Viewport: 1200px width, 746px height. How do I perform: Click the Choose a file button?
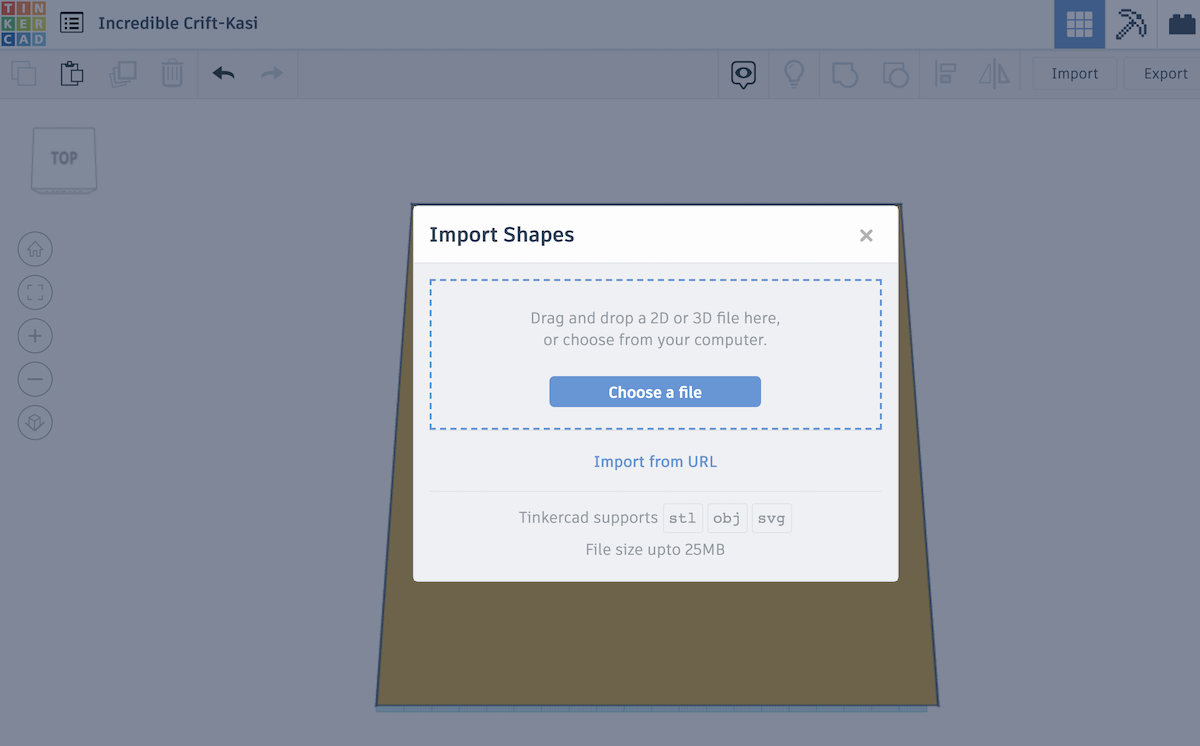click(655, 391)
